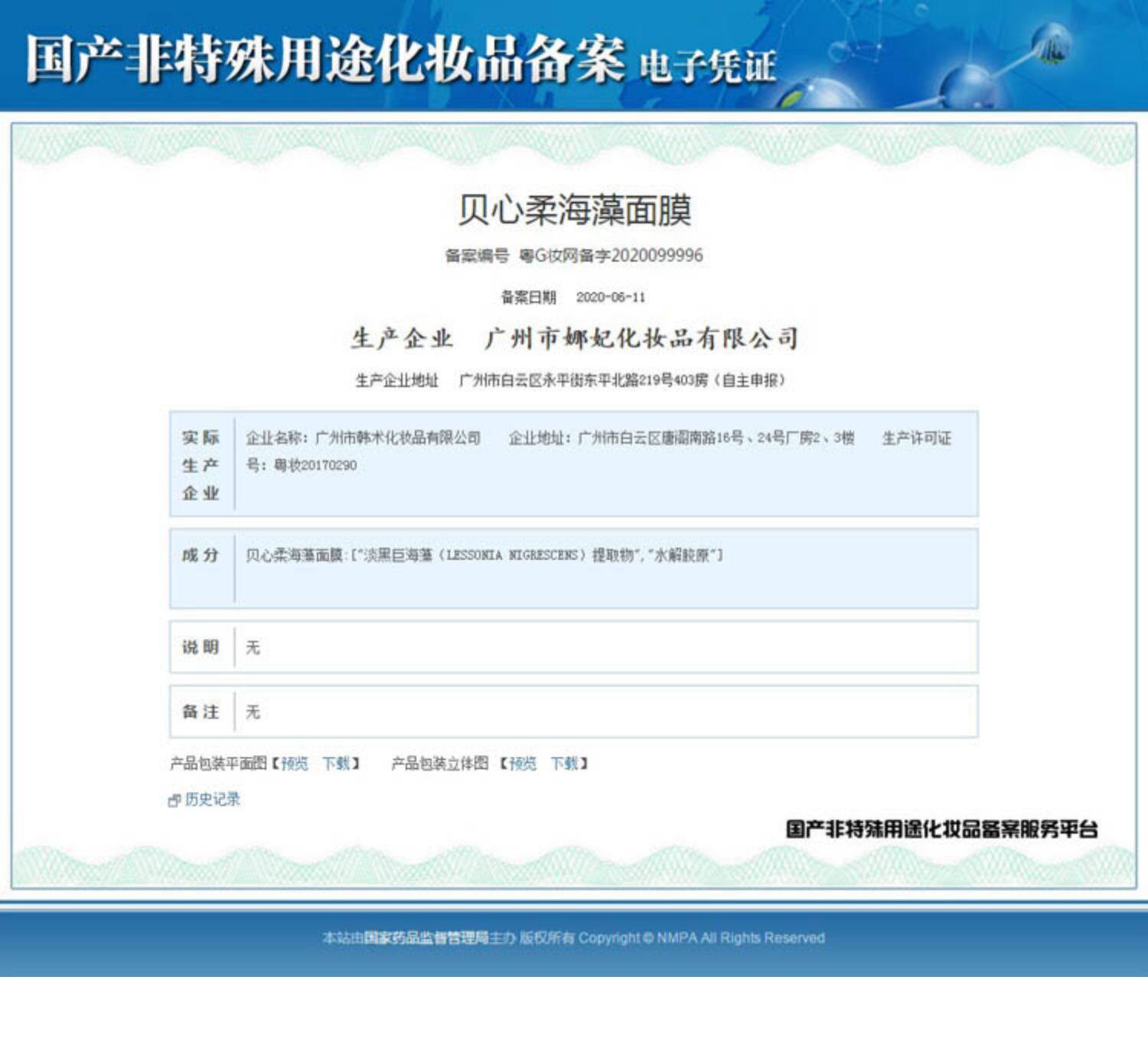This screenshot has width=1148, height=1055.
Task: Open 预览 for 产品包装立体图
Action: pyautogui.click(x=523, y=764)
